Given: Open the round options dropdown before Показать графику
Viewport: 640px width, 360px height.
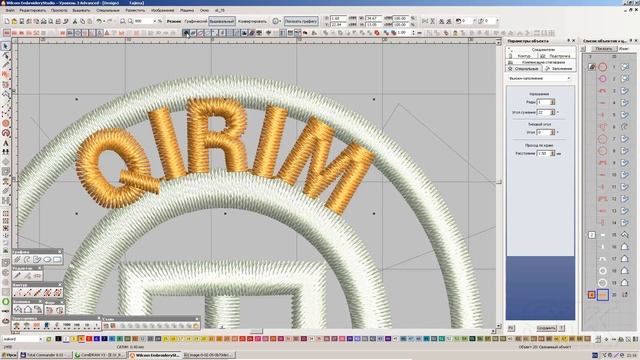Looking at the screenshot, I should (x=276, y=21).
